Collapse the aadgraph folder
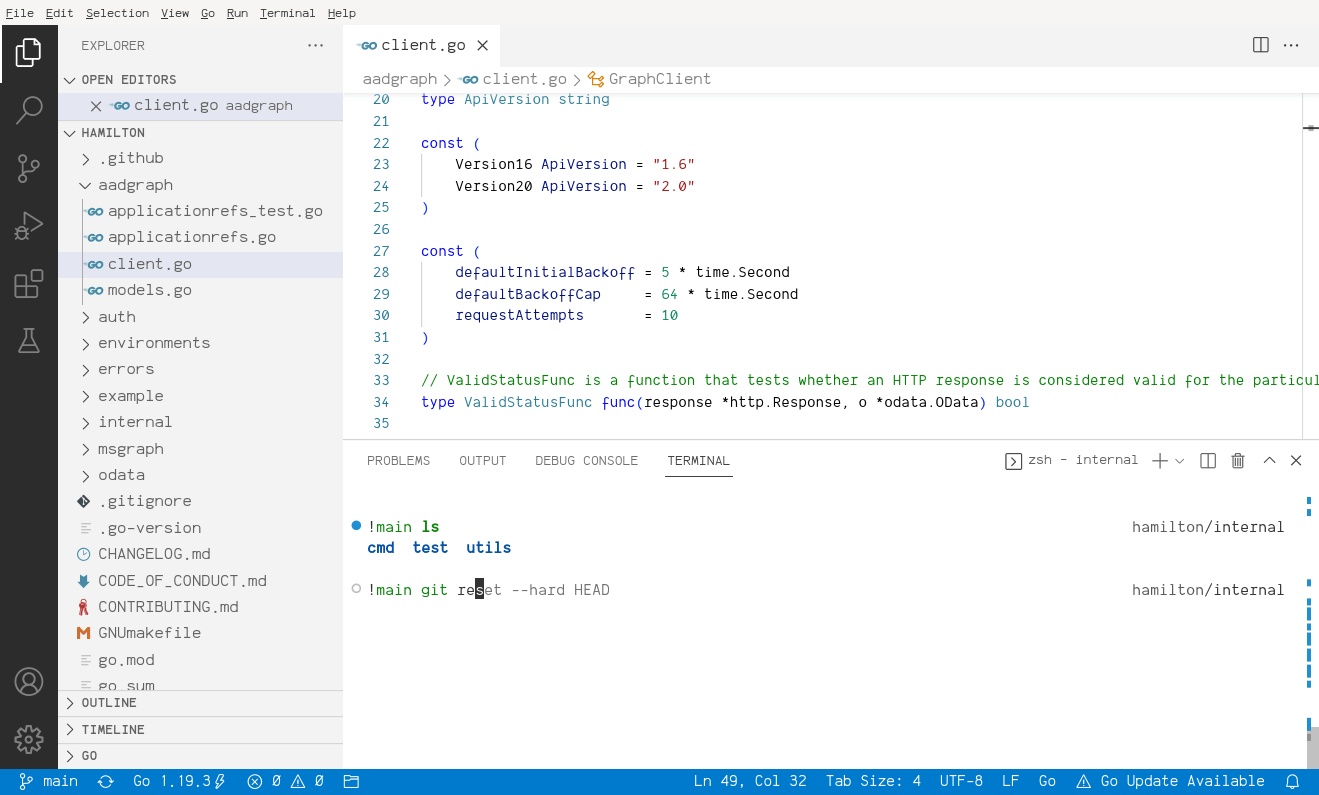 point(135,185)
